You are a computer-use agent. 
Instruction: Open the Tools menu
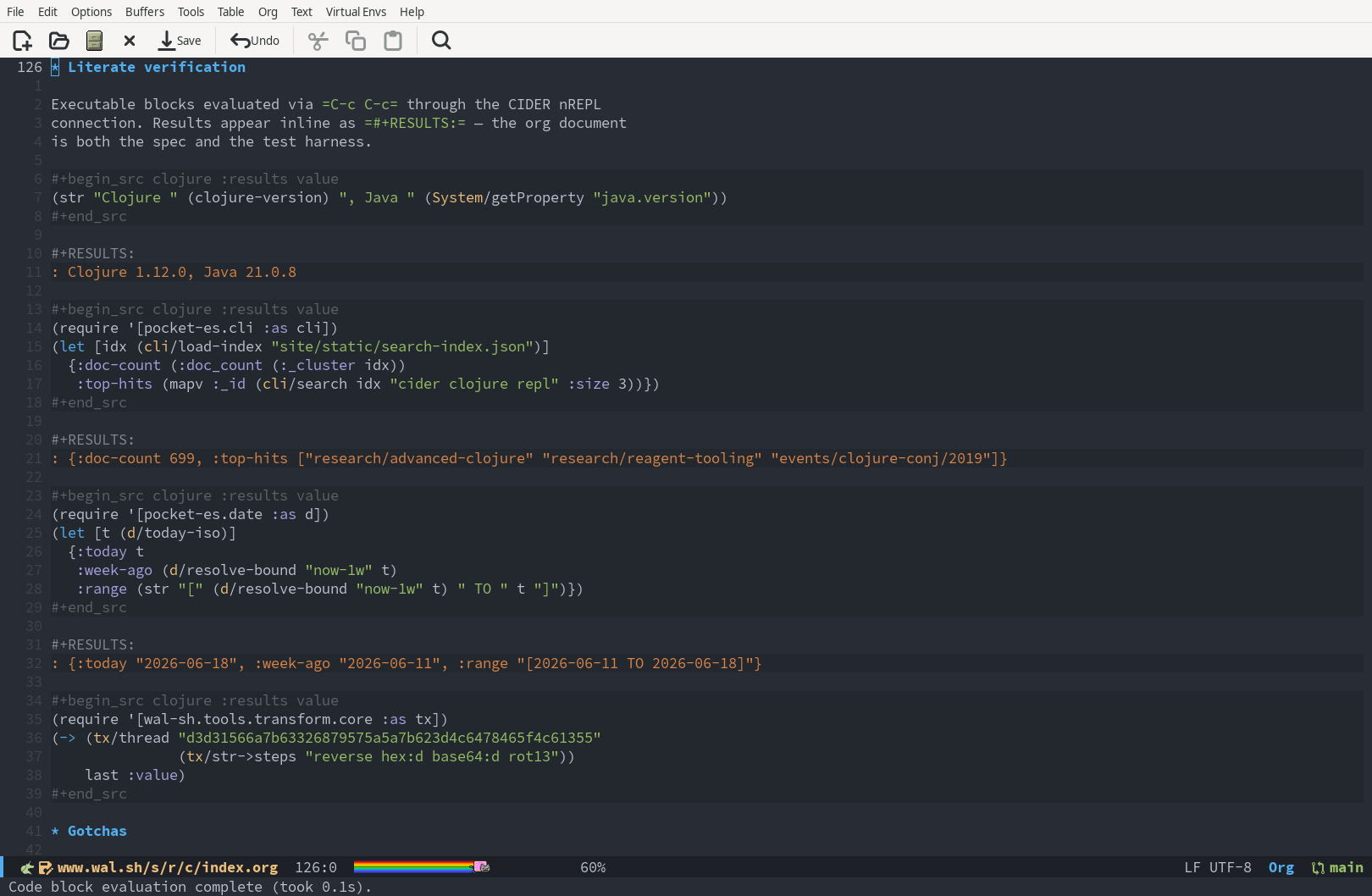coord(191,12)
